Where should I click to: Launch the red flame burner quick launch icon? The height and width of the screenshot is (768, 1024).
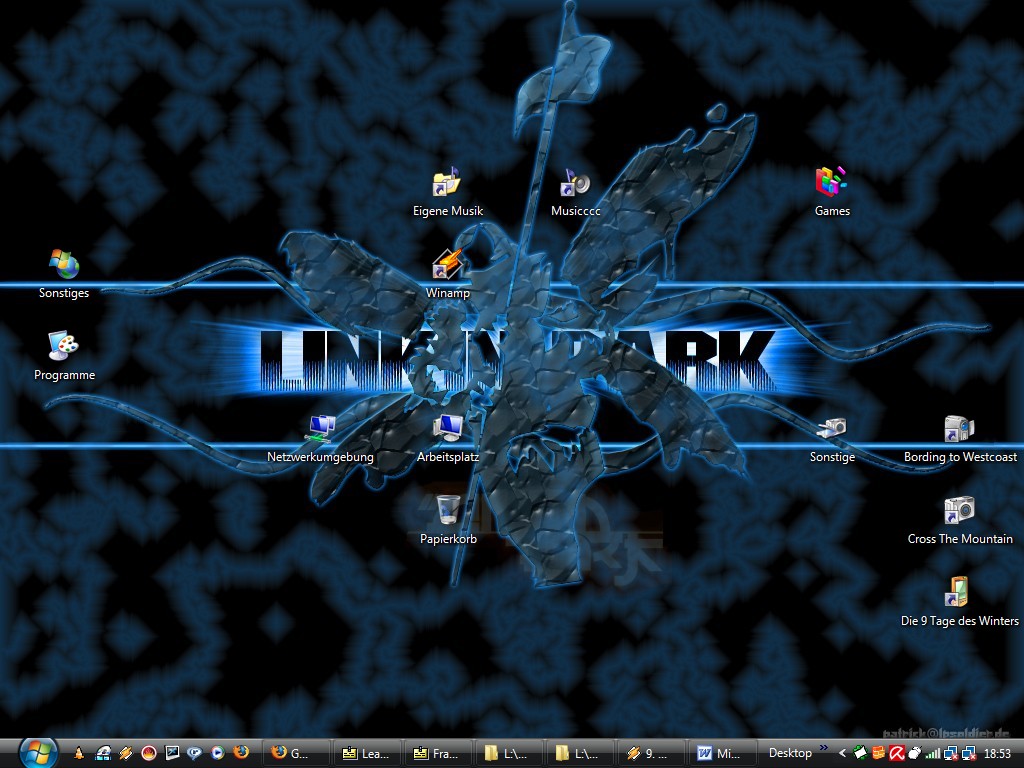click(x=149, y=753)
